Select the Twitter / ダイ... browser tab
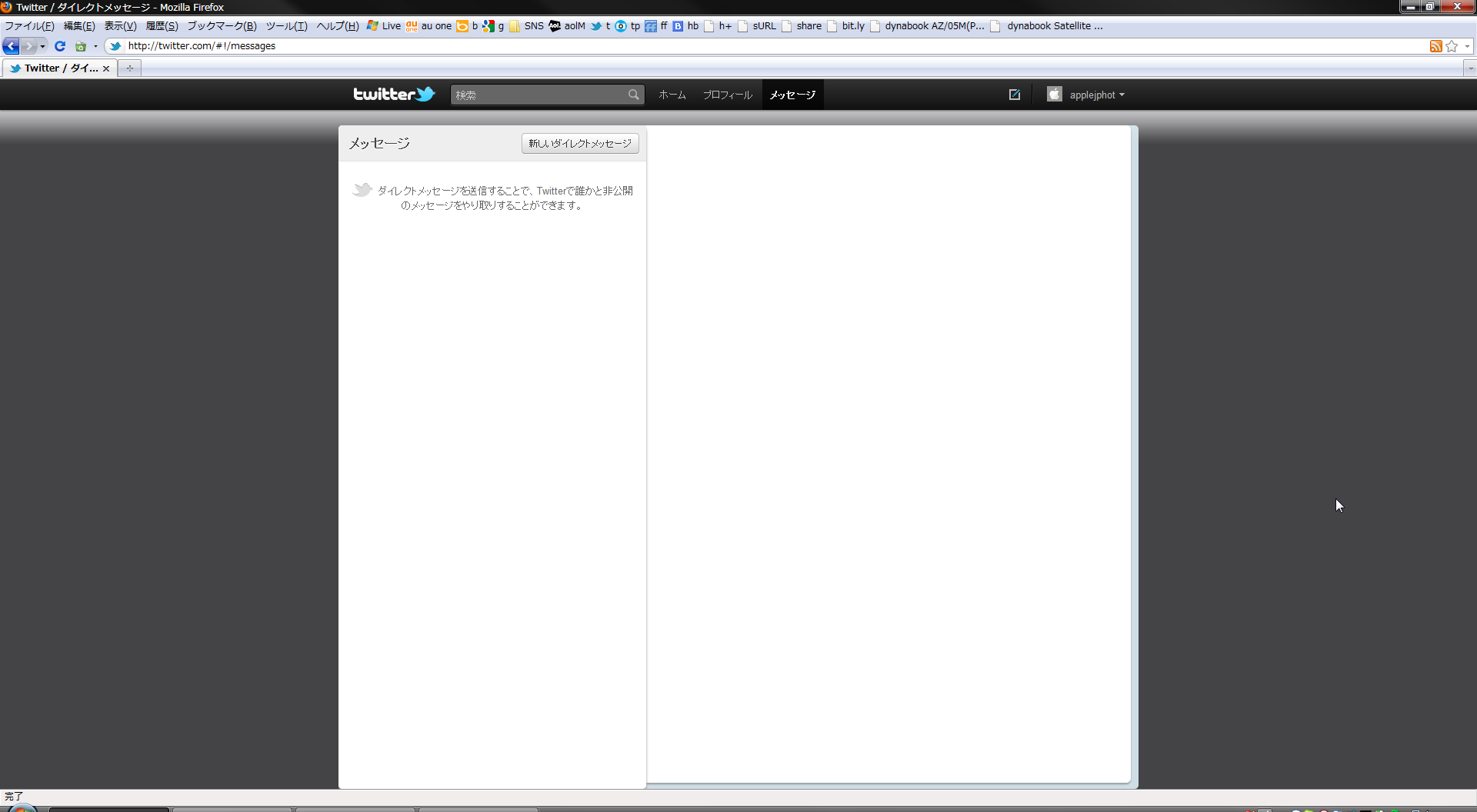This screenshot has width=1477, height=812. click(60, 68)
